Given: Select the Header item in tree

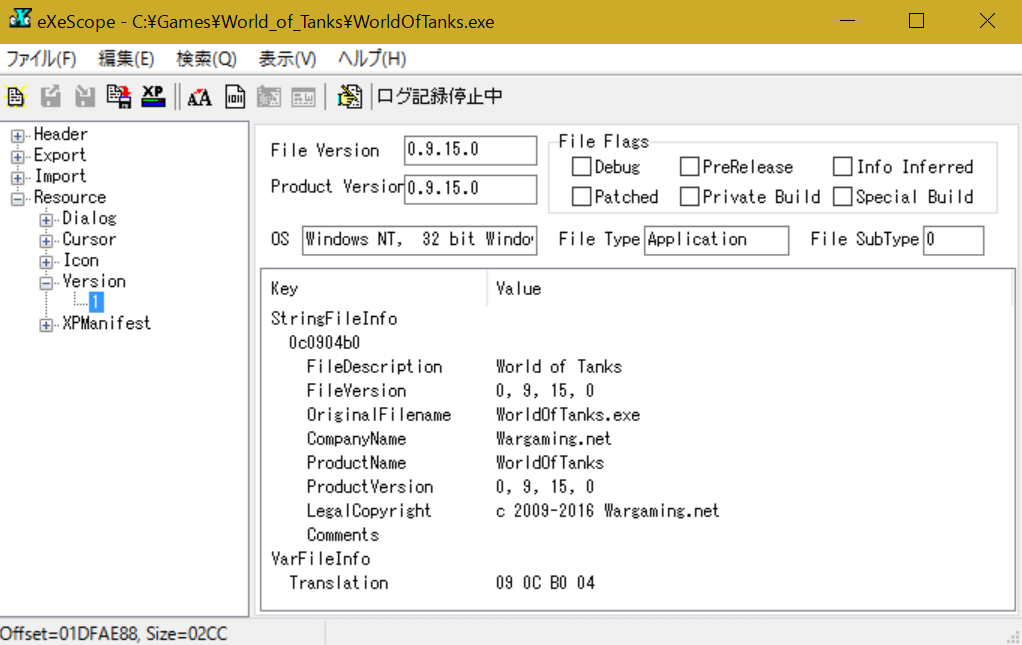Looking at the screenshot, I should 61,134.
